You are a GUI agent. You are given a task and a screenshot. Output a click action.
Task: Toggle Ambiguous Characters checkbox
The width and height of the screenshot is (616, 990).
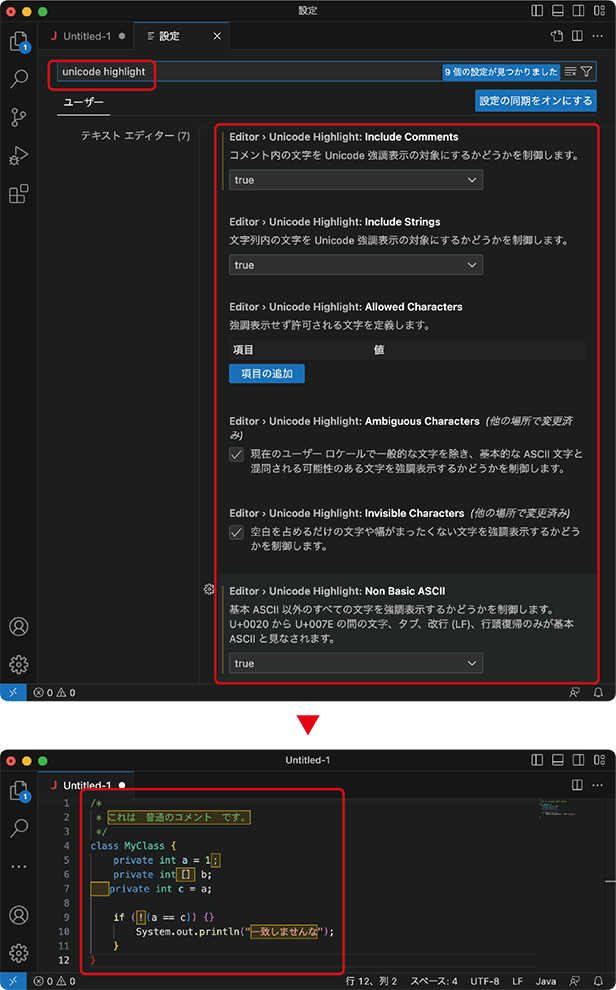[x=236, y=455]
